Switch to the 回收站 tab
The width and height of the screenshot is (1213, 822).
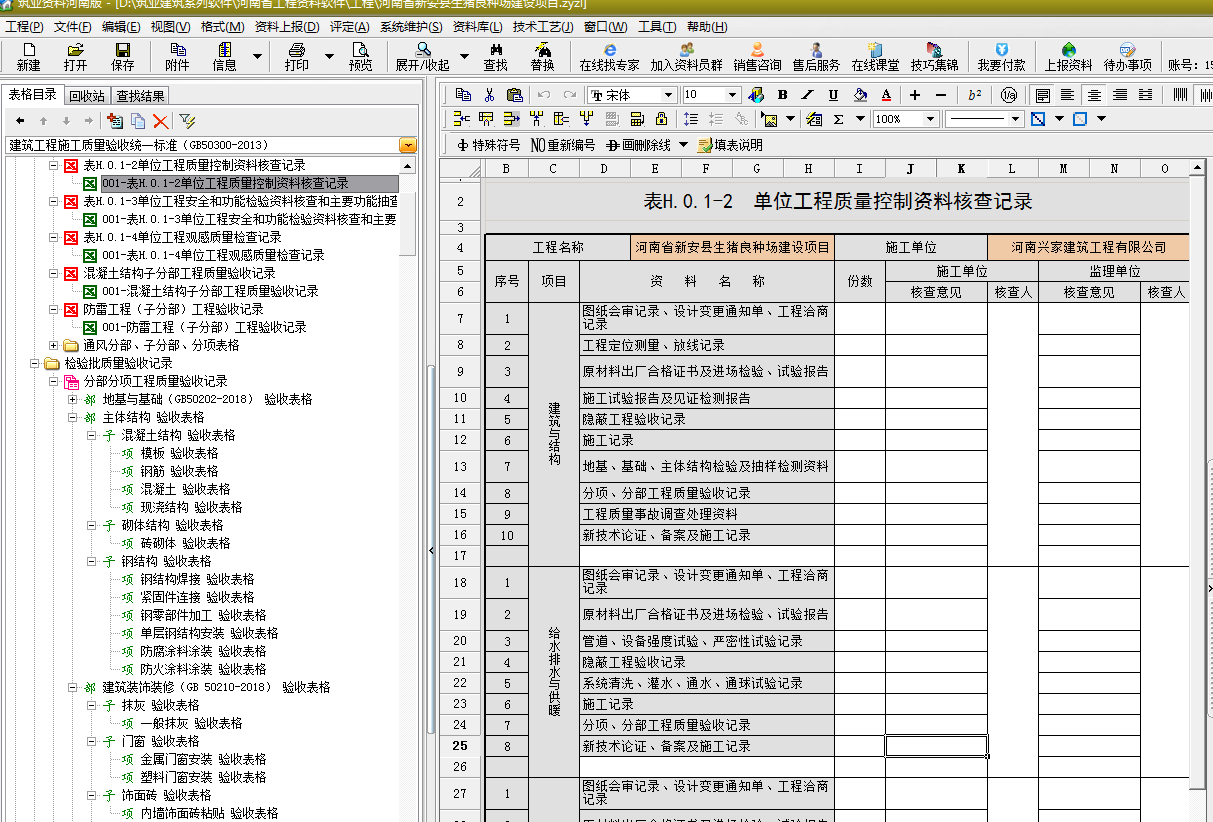point(87,96)
